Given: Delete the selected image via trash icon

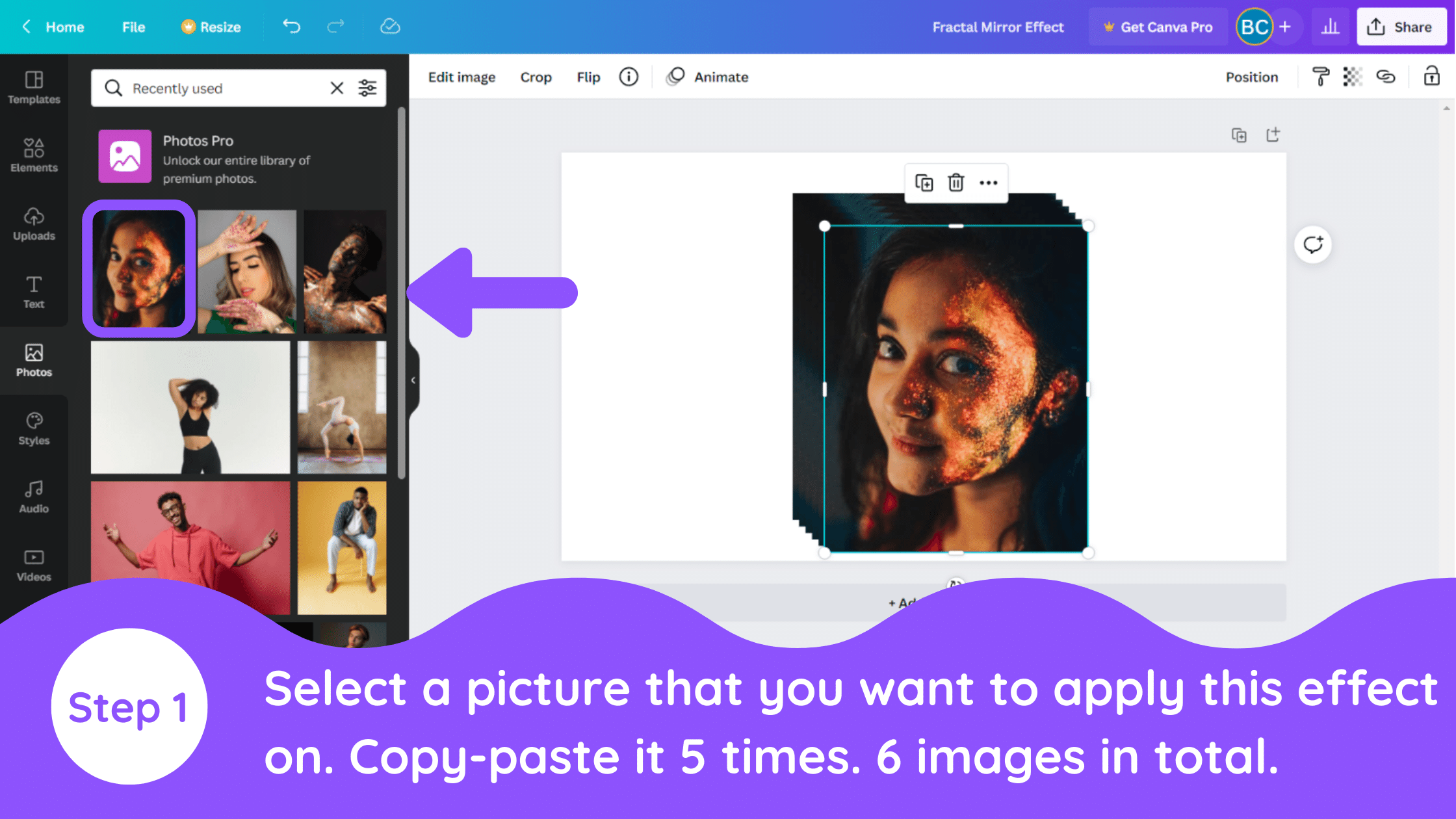Looking at the screenshot, I should click(955, 183).
